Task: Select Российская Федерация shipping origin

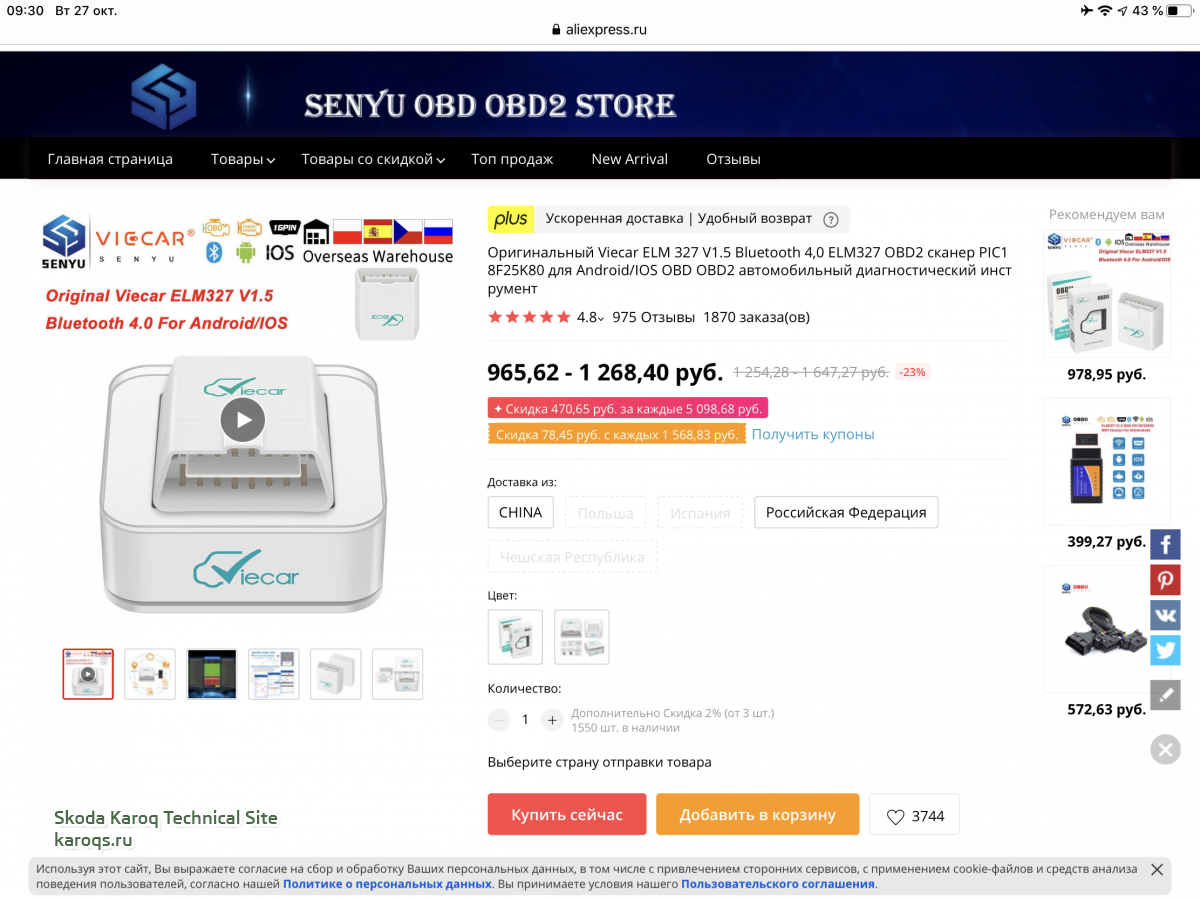Action: [846, 512]
